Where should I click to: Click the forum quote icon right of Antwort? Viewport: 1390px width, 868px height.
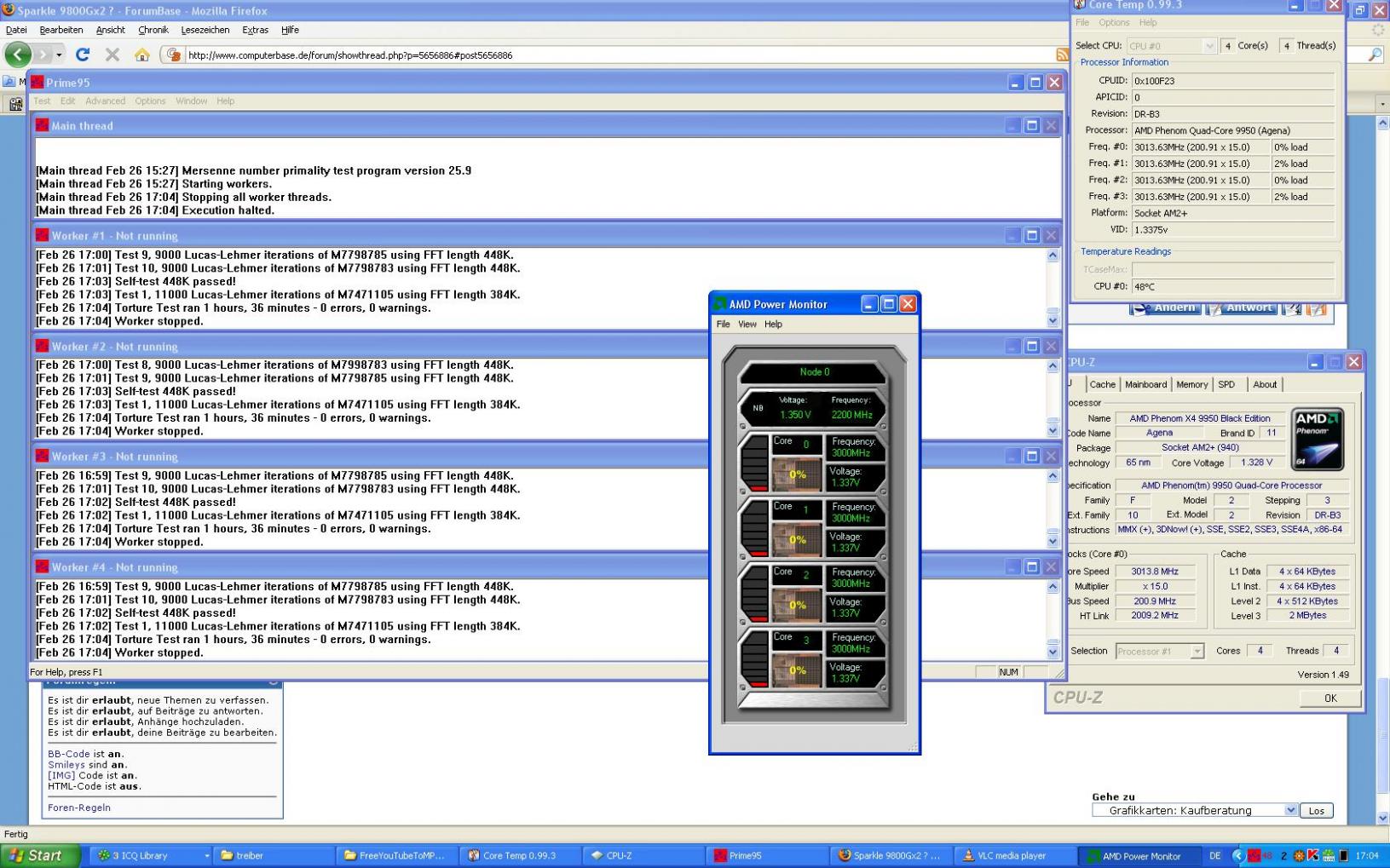1292,308
